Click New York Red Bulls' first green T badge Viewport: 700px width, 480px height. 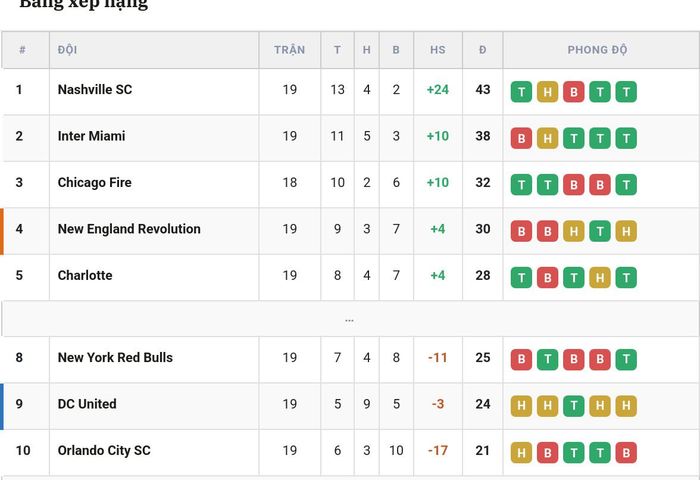coord(547,359)
